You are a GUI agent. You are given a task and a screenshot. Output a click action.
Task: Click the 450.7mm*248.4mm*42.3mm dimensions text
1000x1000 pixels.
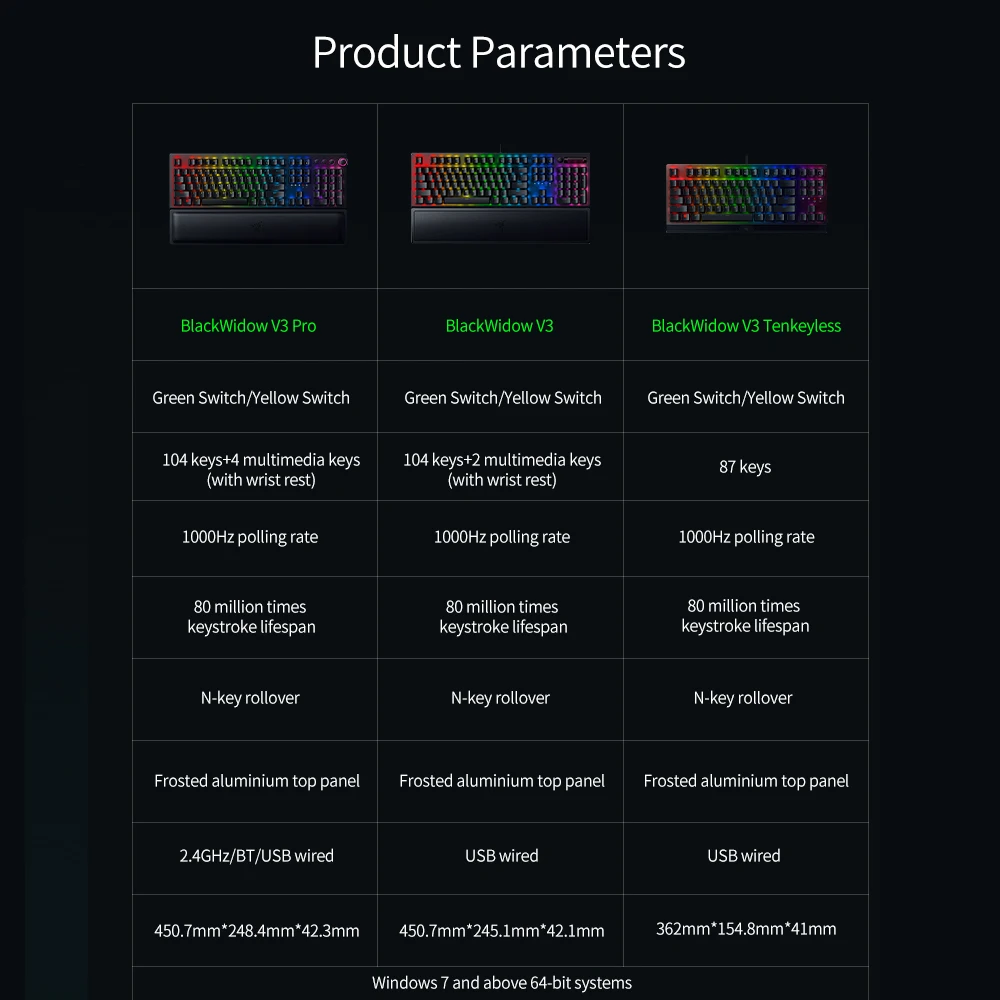(x=256, y=930)
